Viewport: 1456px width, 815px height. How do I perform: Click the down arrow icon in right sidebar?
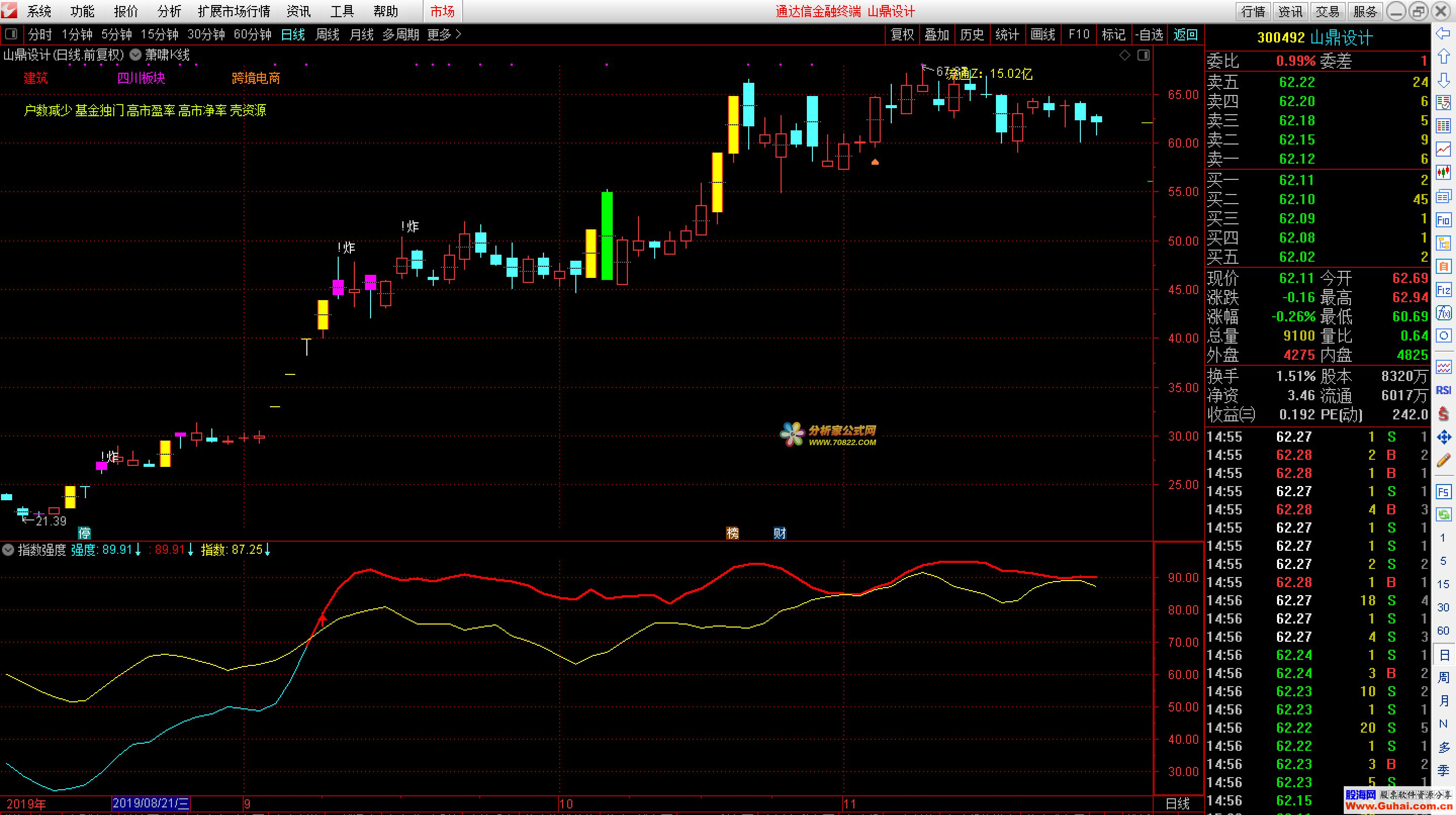click(x=1443, y=80)
